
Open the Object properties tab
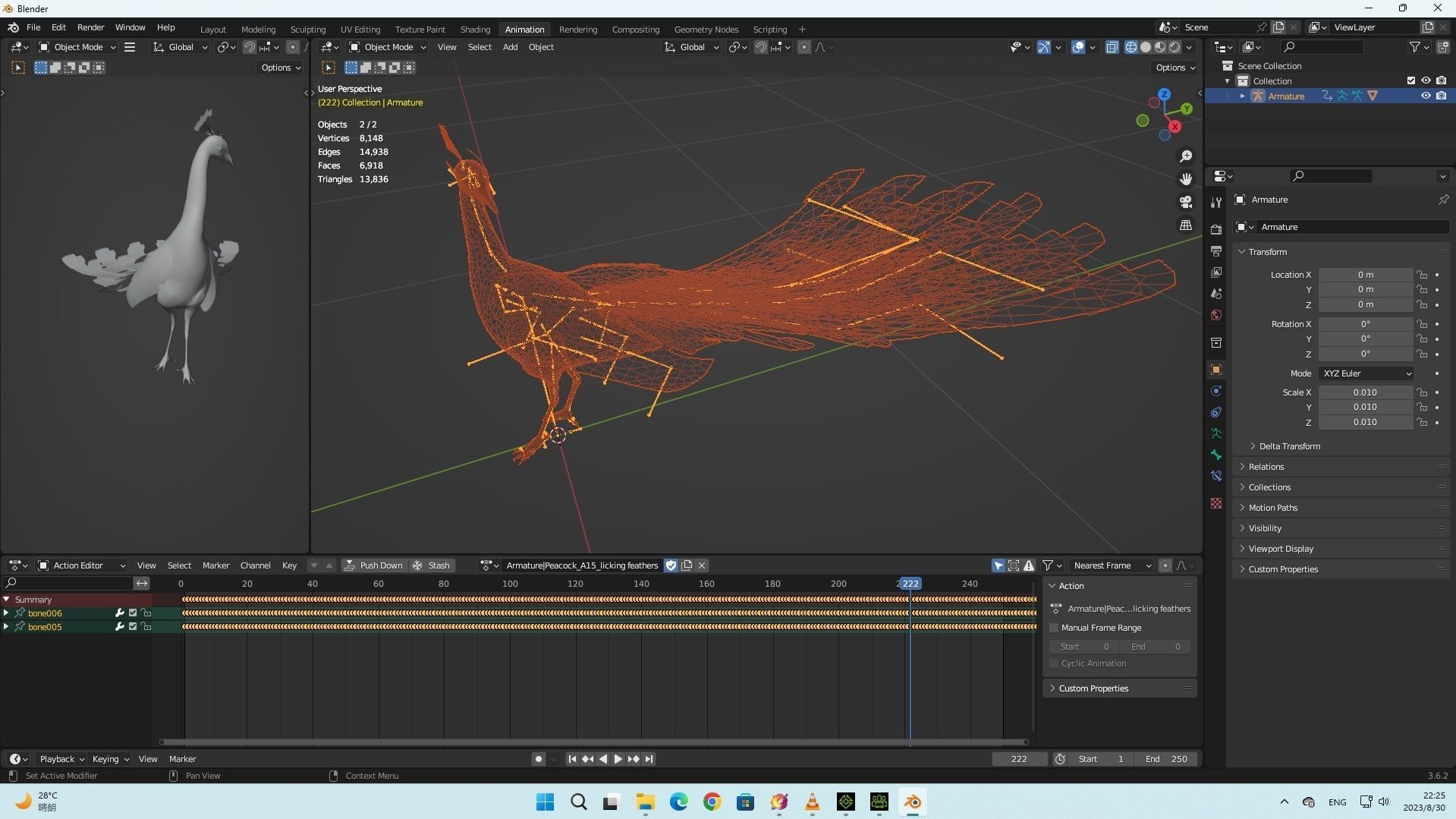point(1216,370)
